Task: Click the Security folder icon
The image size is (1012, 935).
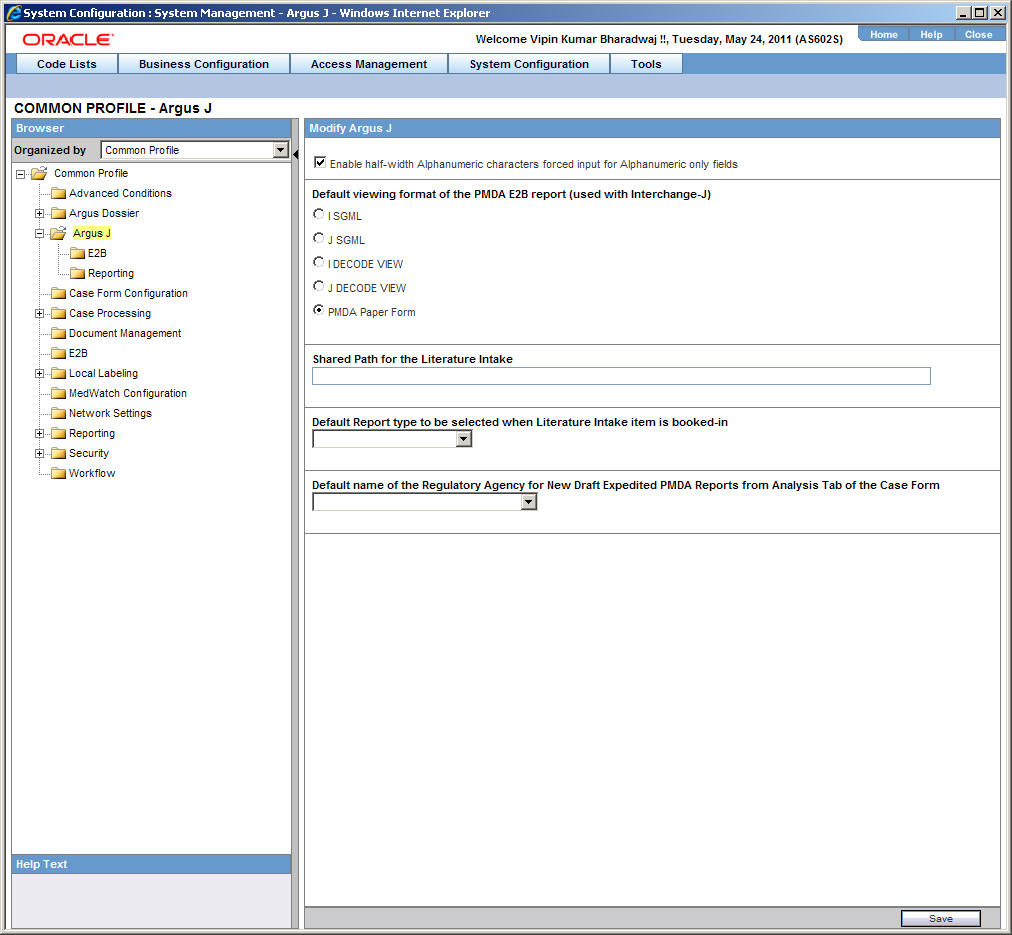Action: (59, 453)
